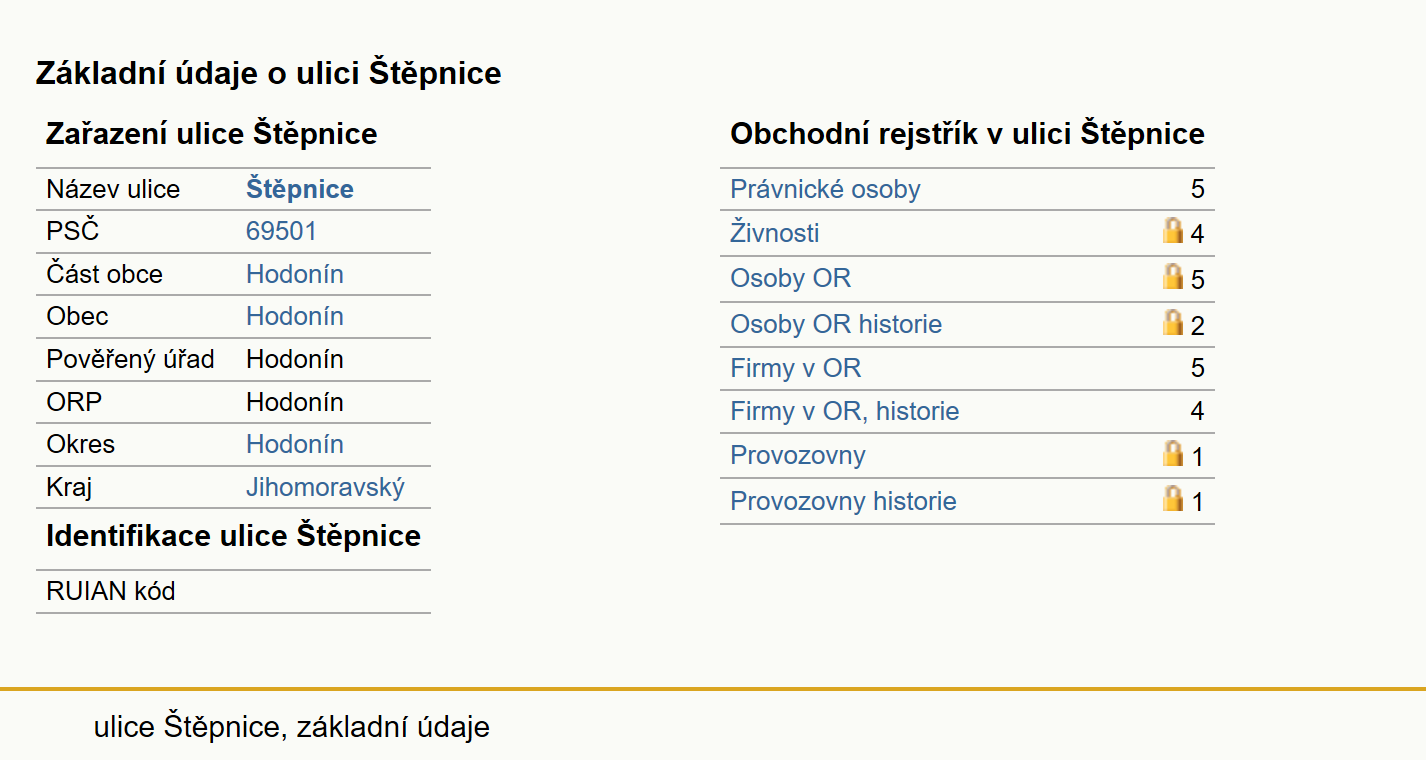Open the Firmy v OR, historie link
This screenshot has height=760, width=1426.
click(x=844, y=411)
